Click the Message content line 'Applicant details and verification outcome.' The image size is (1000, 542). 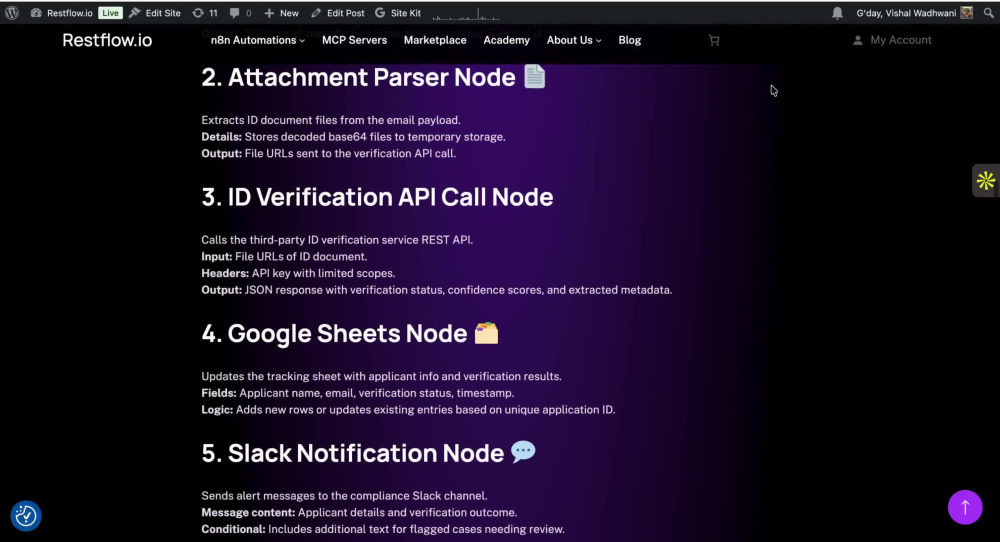point(408,512)
